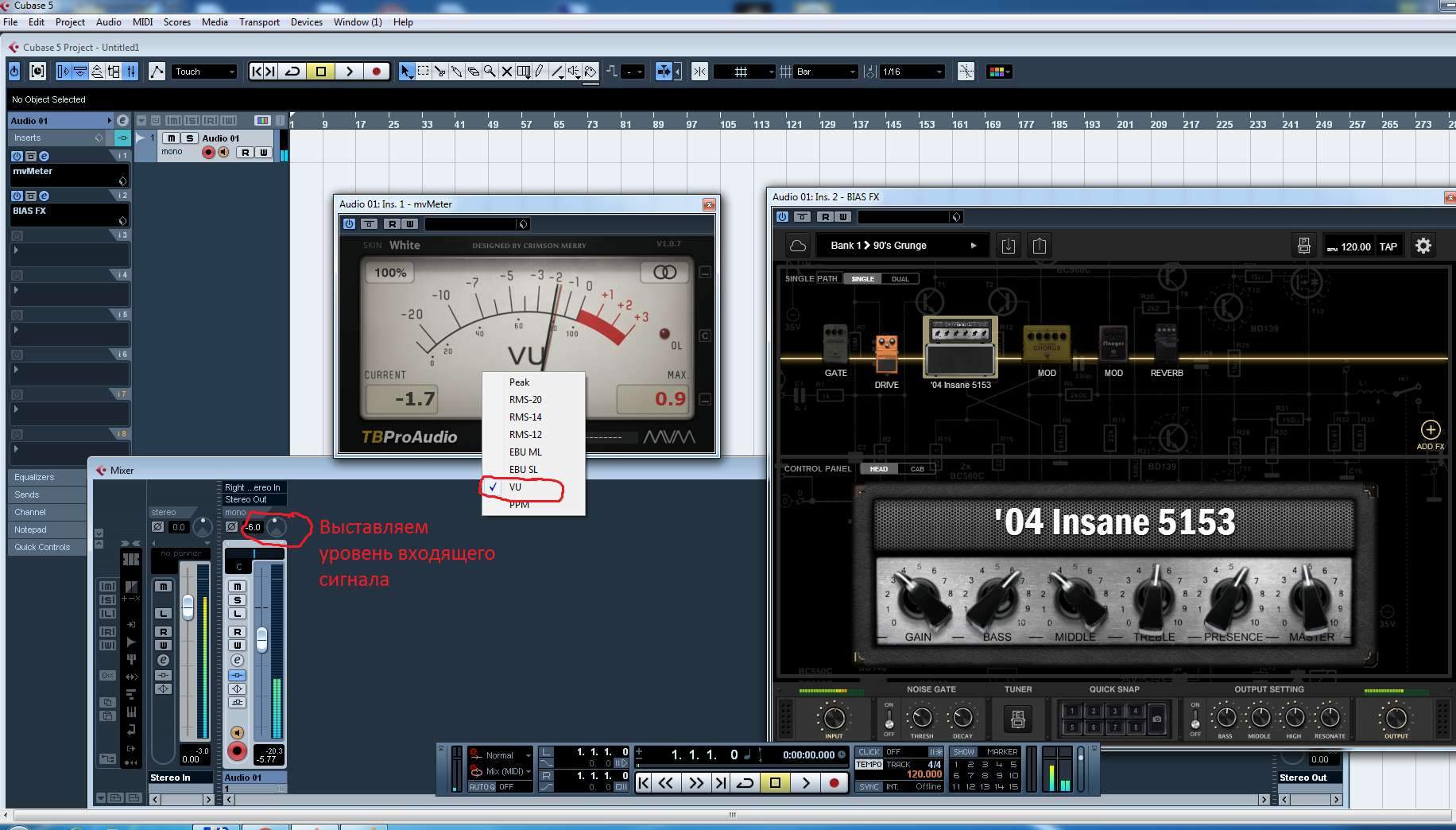Open the Transport menu
Screen dimensions: 1456x830
[x=259, y=22]
